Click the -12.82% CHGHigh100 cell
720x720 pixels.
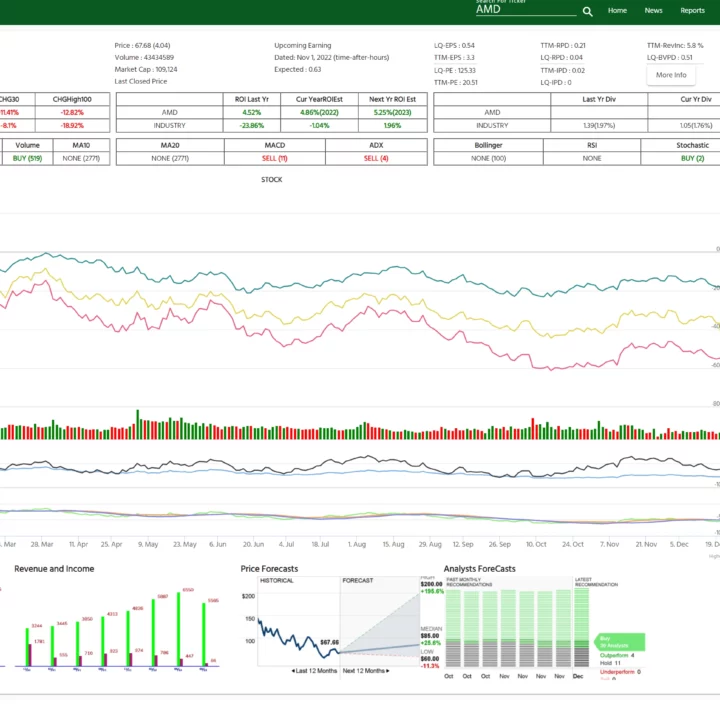pyautogui.click(x=72, y=112)
